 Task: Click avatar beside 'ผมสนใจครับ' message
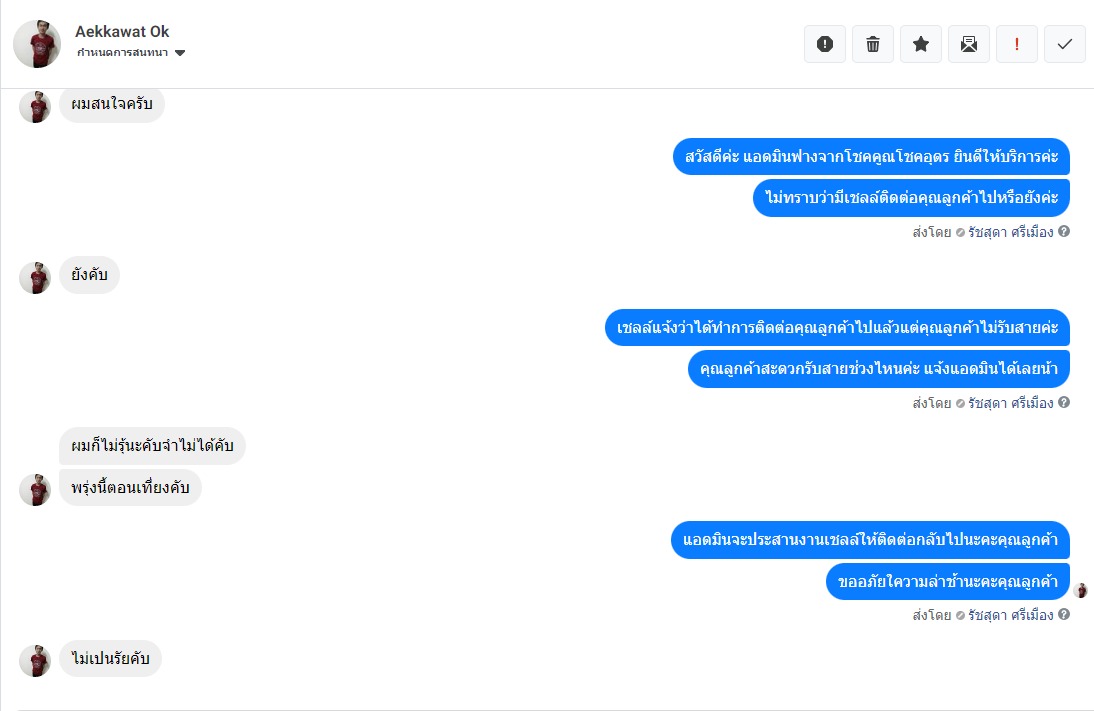(x=35, y=107)
